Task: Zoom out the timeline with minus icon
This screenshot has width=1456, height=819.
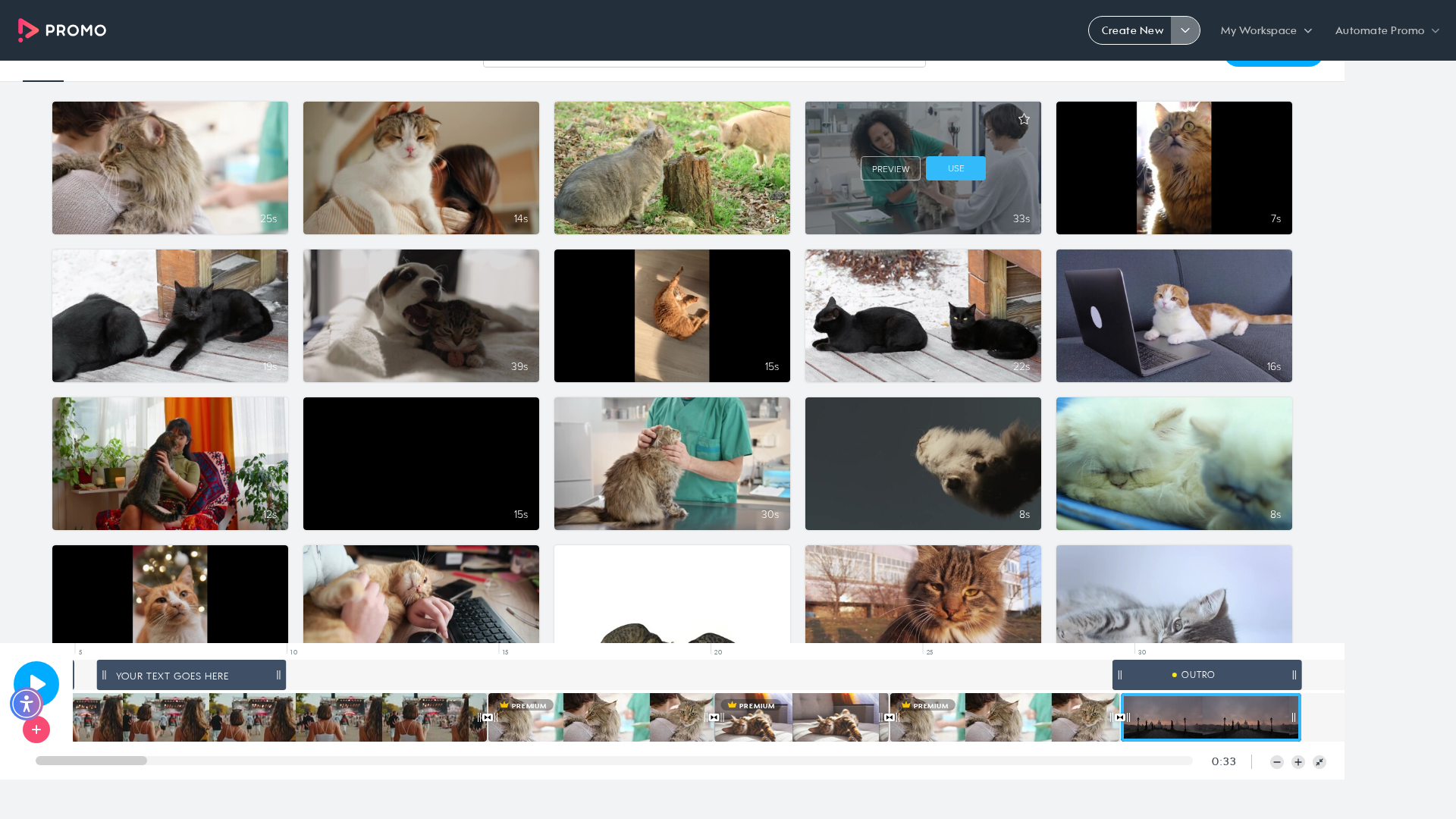Action: (1277, 762)
